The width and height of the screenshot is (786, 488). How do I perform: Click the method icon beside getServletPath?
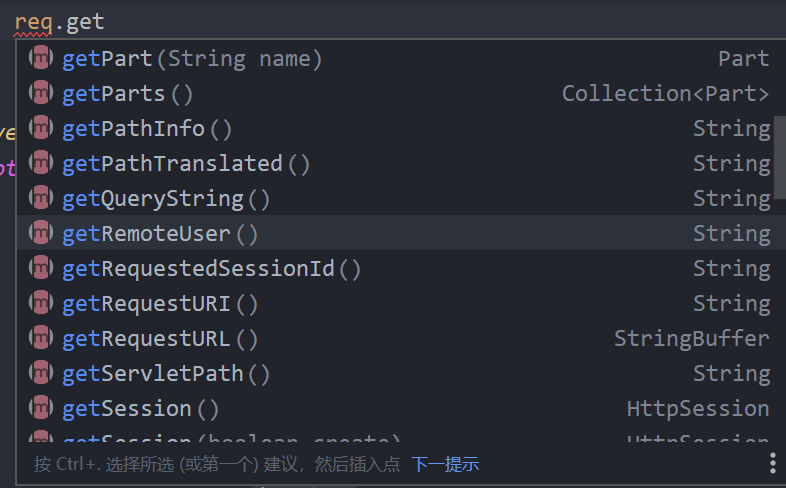(x=40, y=374)
